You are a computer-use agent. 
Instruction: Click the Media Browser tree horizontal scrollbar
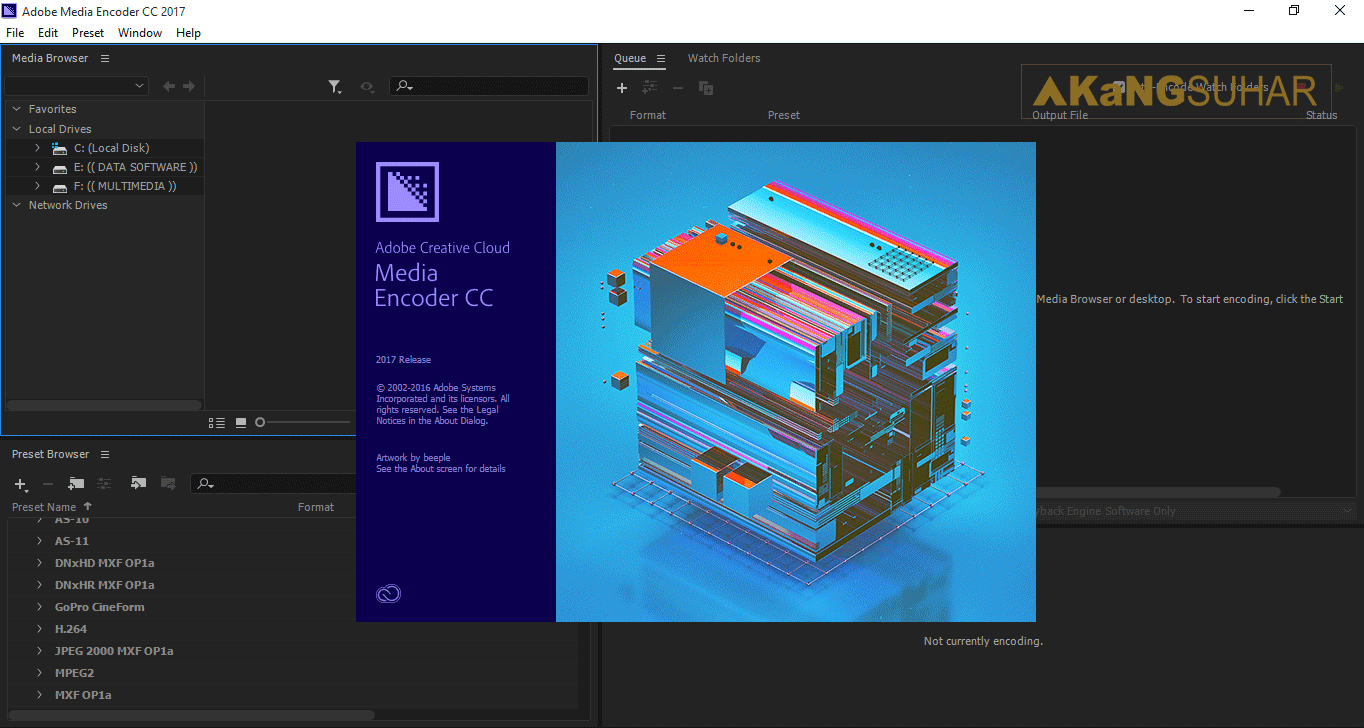104,405
